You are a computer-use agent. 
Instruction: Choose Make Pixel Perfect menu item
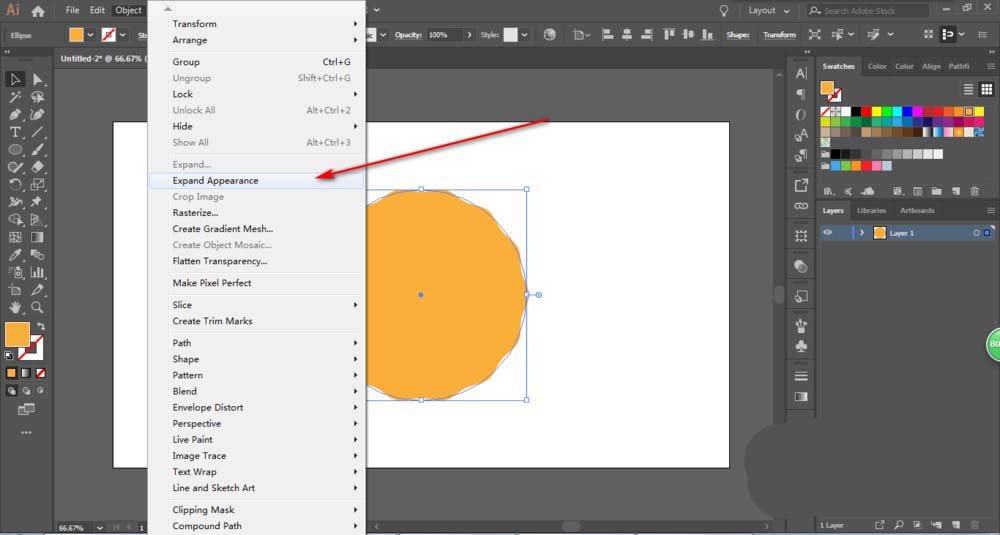[257, 283]
